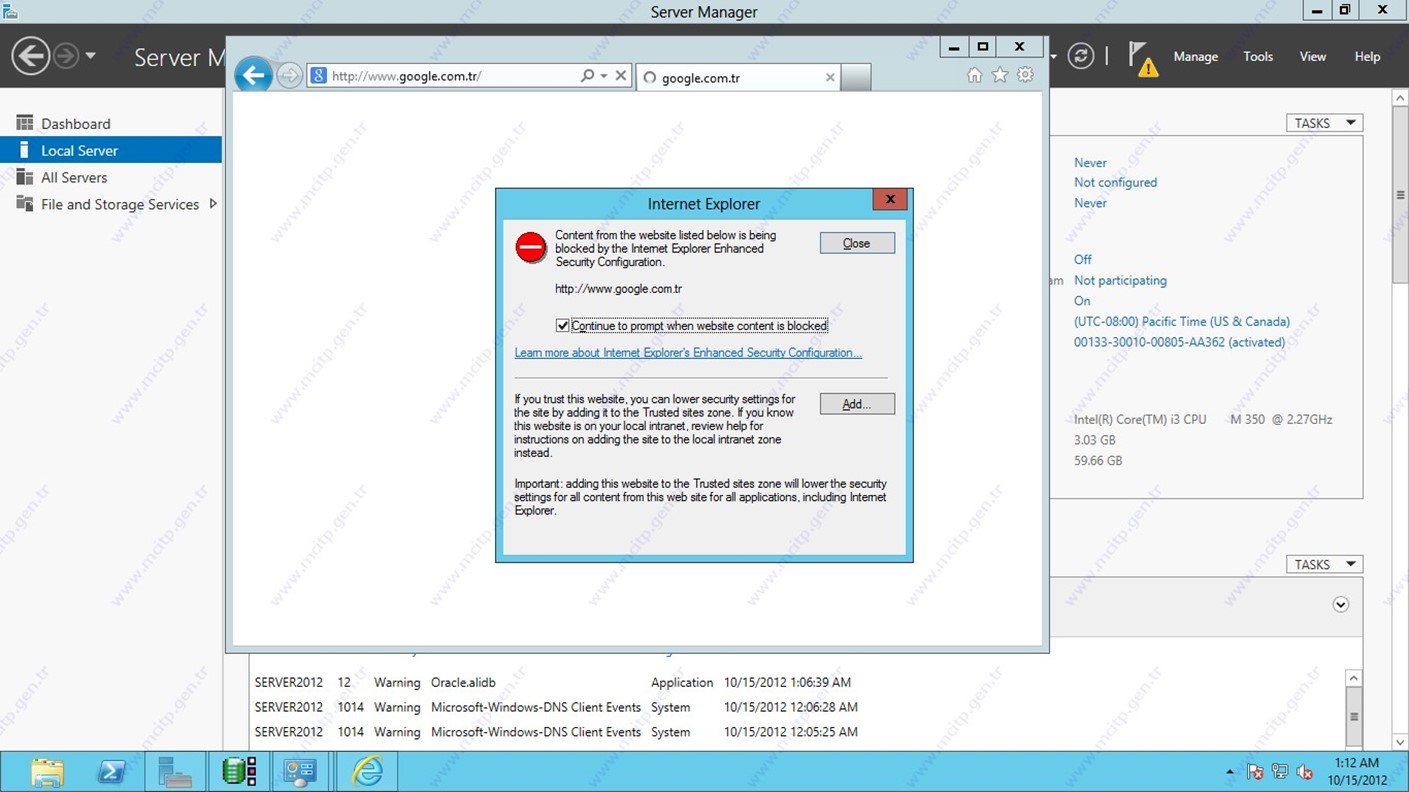The width and height of the screenshot is (1409, 792).
Task: Click Events list scroll up arrow
Action: pyautogui.click(x=1353, y=679)
